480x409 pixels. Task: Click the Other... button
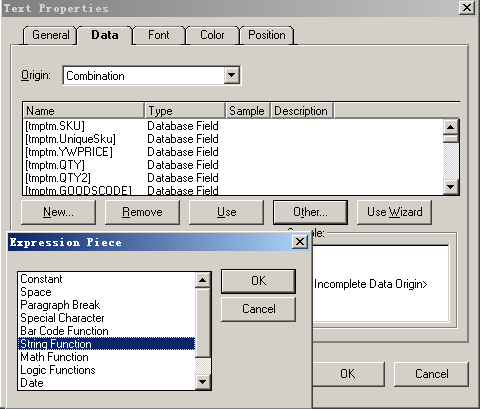coord(310,212)
